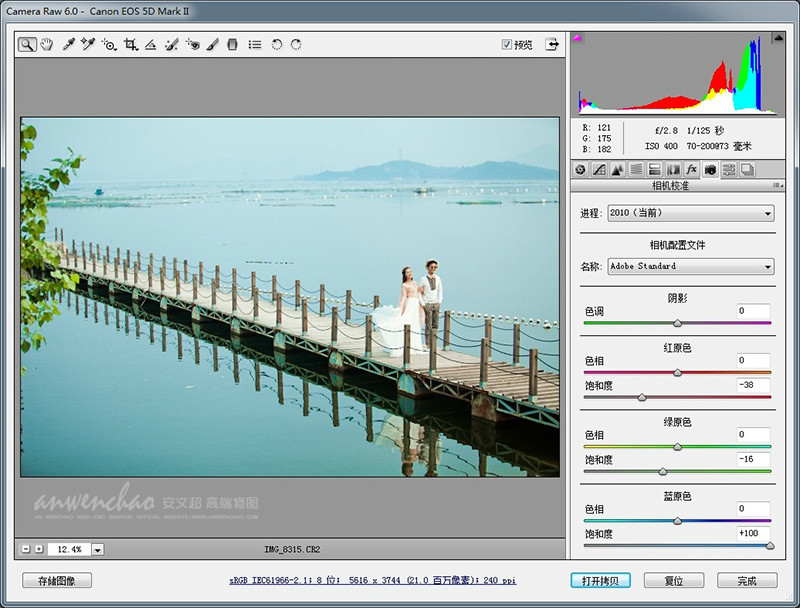The image size is (800, 608).
Task: Click the 打开拷贝 button
Action: coord(600,580)
